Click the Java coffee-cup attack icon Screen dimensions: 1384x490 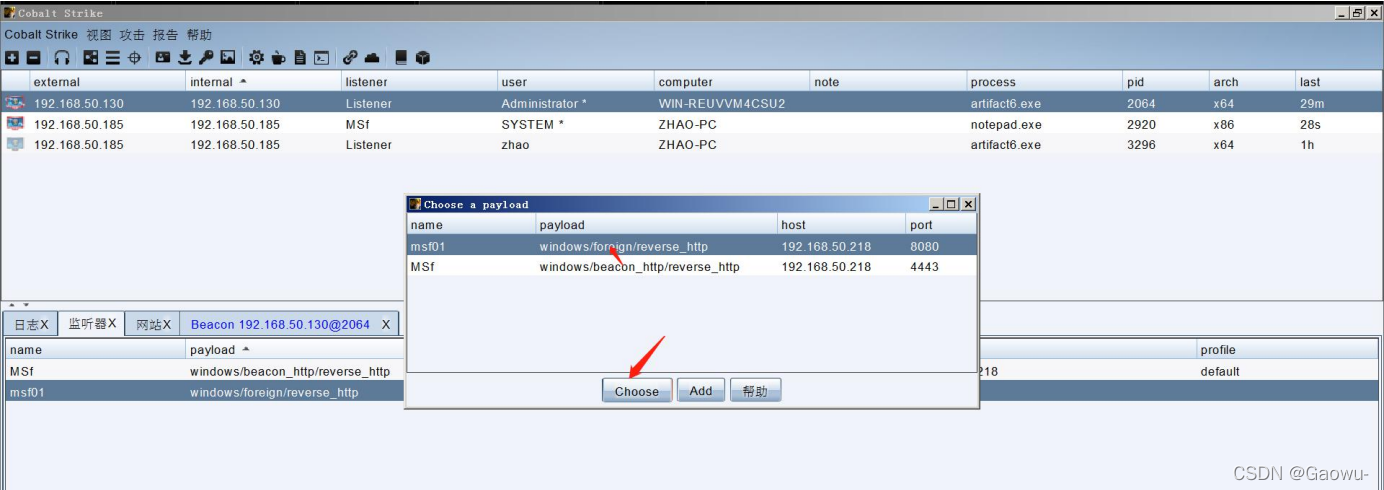tap(278, 58)
